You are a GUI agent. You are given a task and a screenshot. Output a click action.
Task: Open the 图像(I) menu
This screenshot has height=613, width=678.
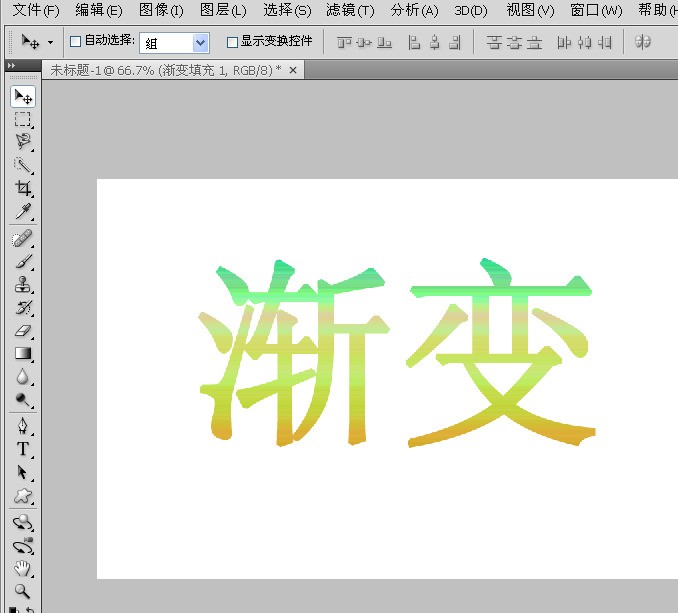tap(161, 10)
